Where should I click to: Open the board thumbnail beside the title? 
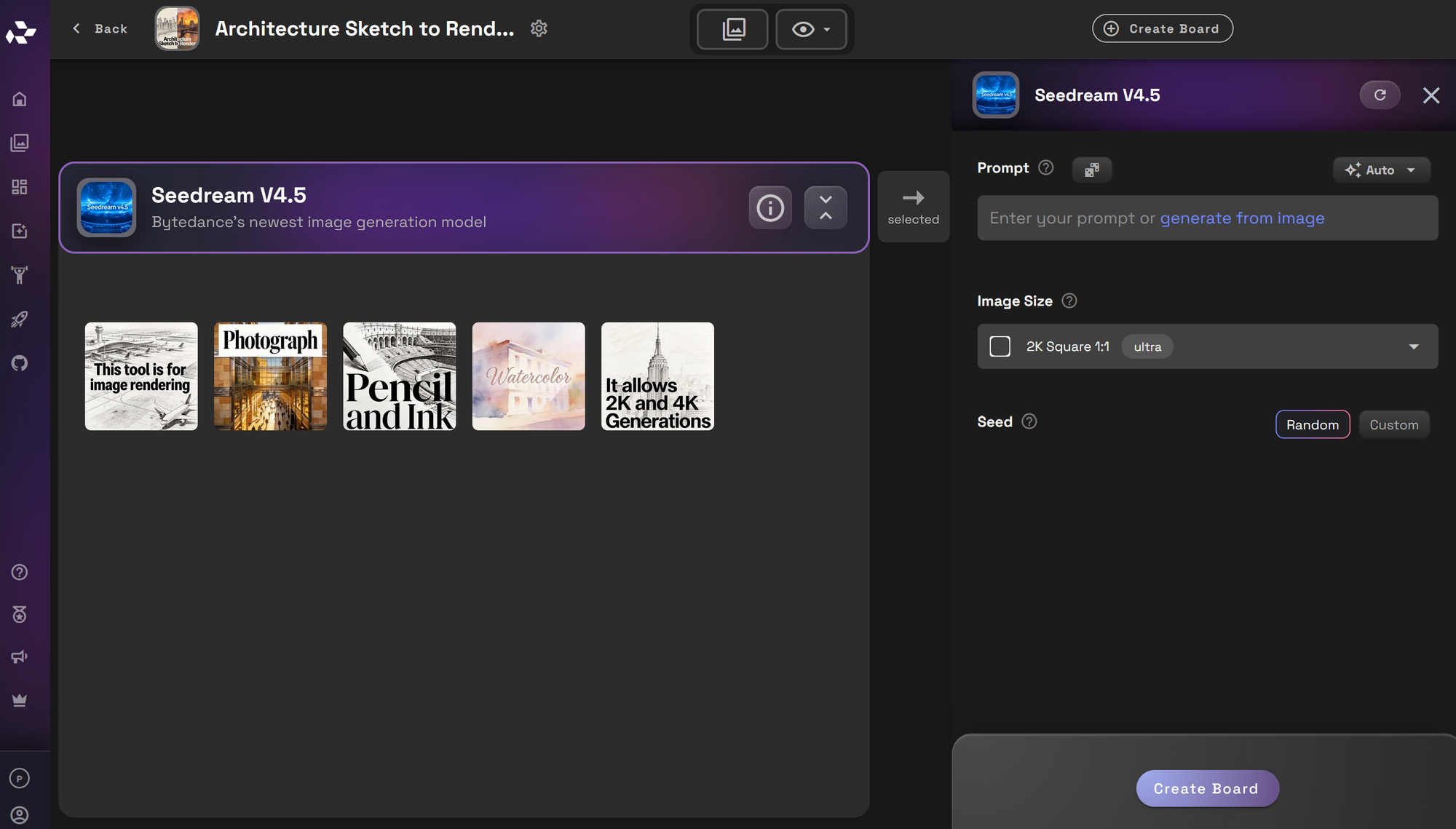(x=177, y=29)
